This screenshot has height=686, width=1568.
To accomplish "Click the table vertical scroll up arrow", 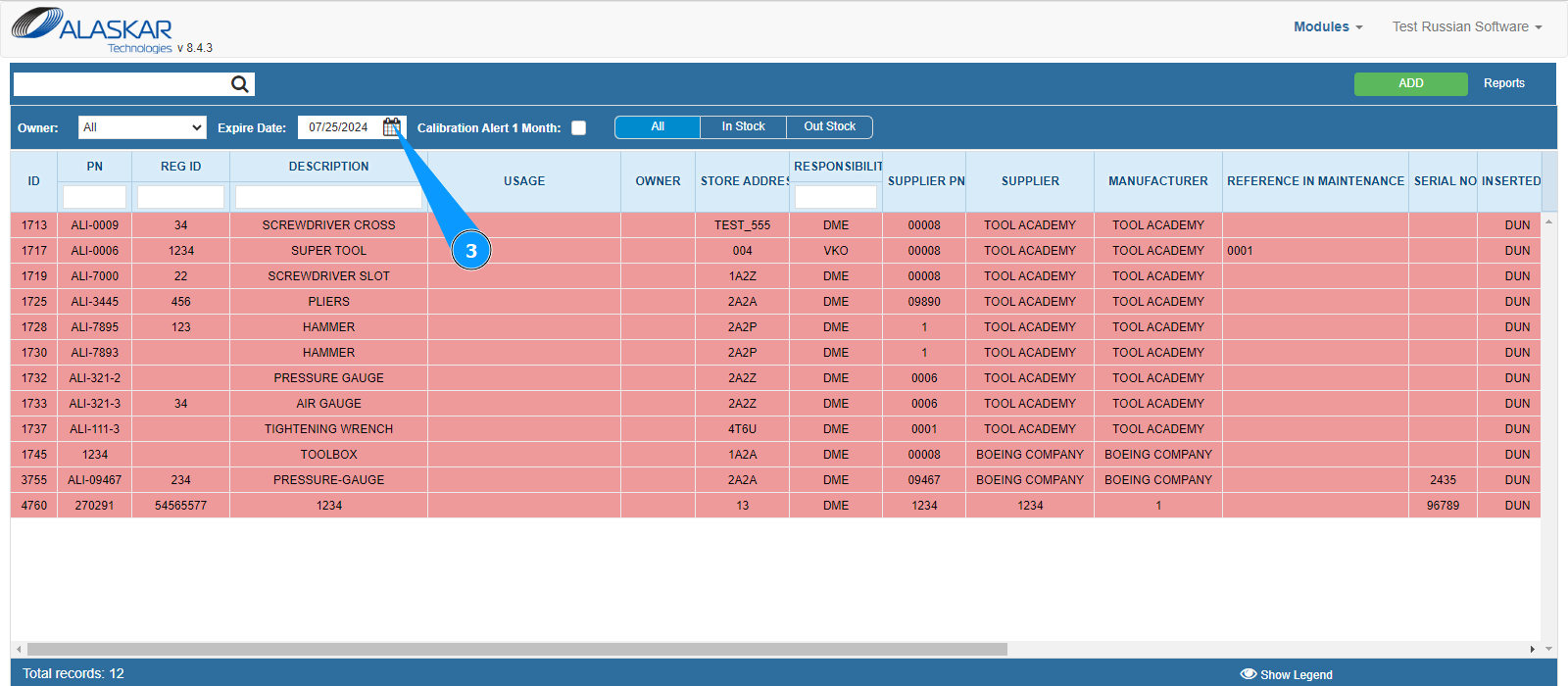I will 1548,221.
